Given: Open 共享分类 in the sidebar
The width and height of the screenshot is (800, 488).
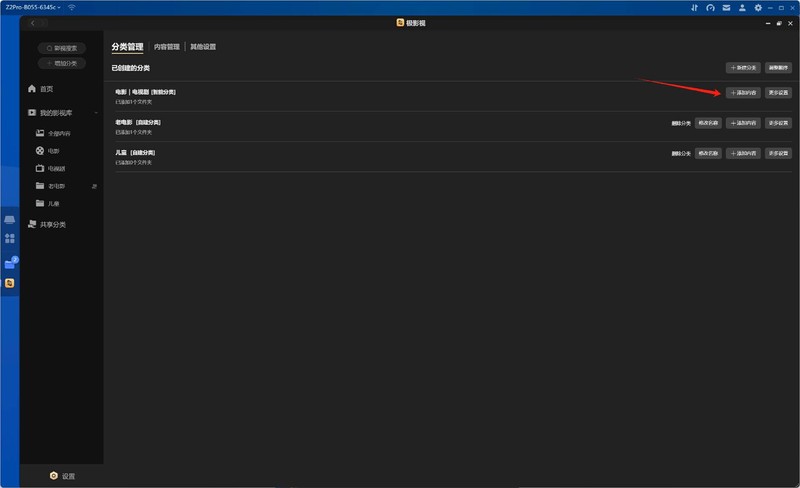Looking at the screenshot, I should [46, 225].
